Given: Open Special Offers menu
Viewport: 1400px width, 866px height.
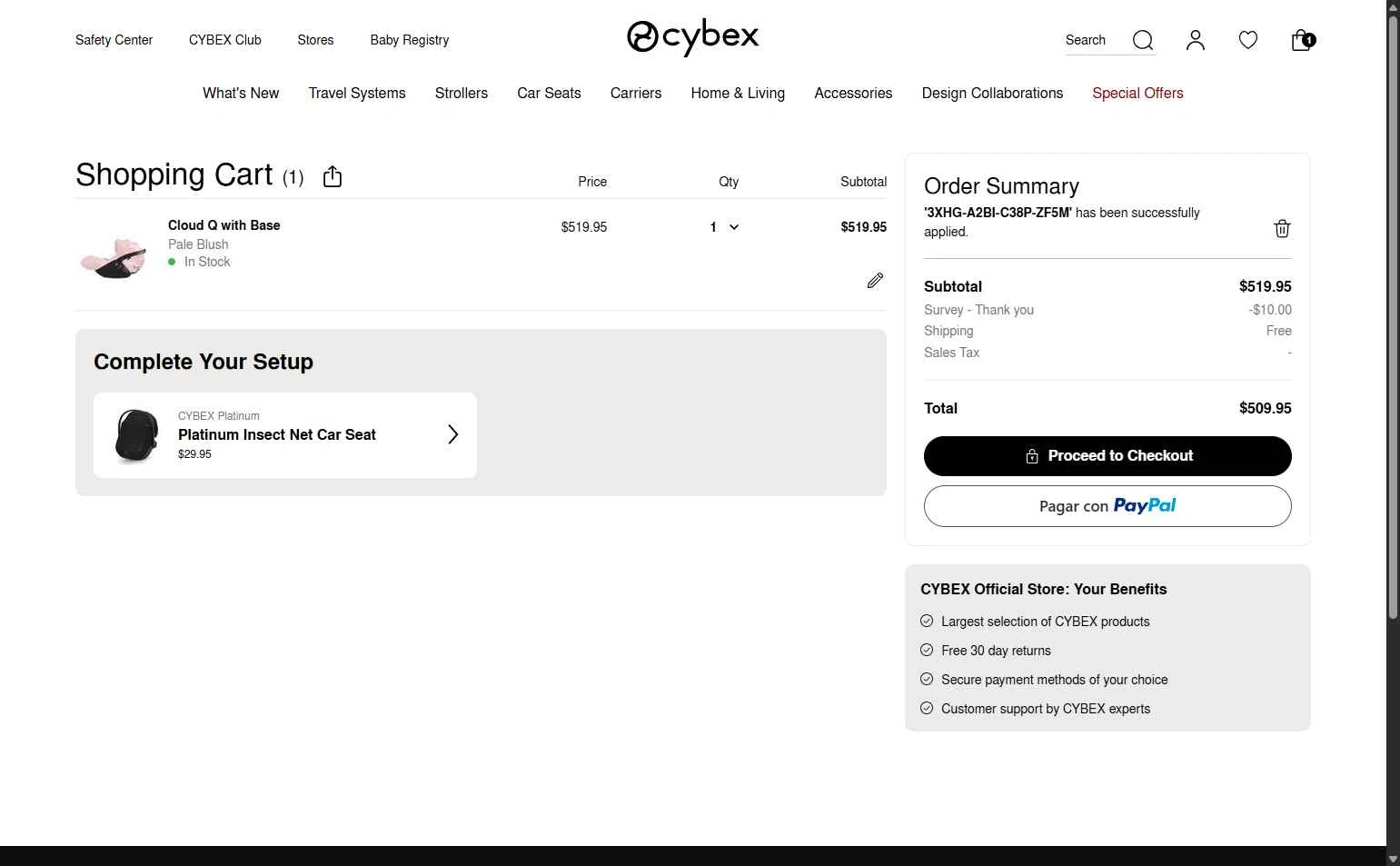Looking at the screenshot, I should pos(1137,93).
